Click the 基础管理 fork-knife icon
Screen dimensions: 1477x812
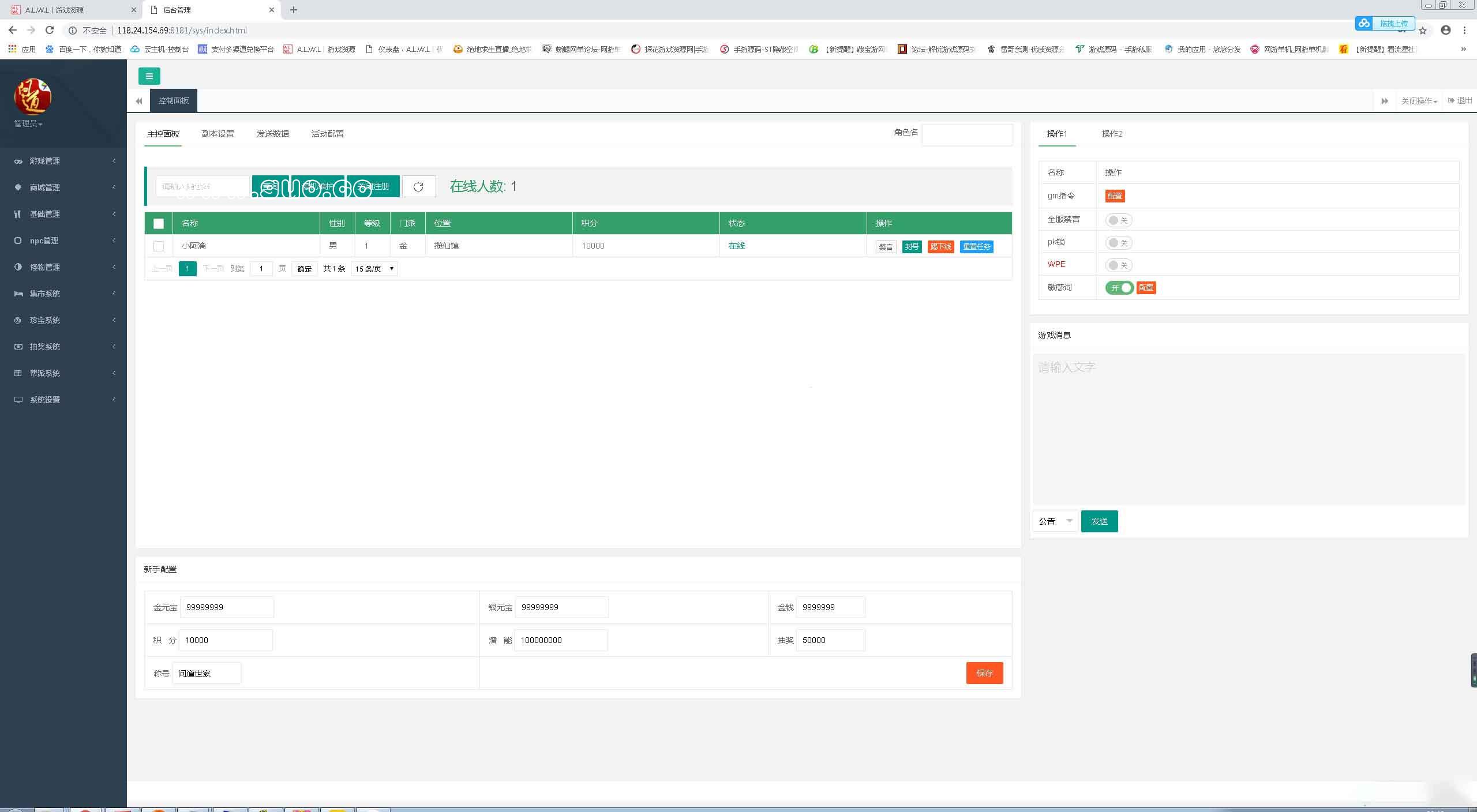18,215
